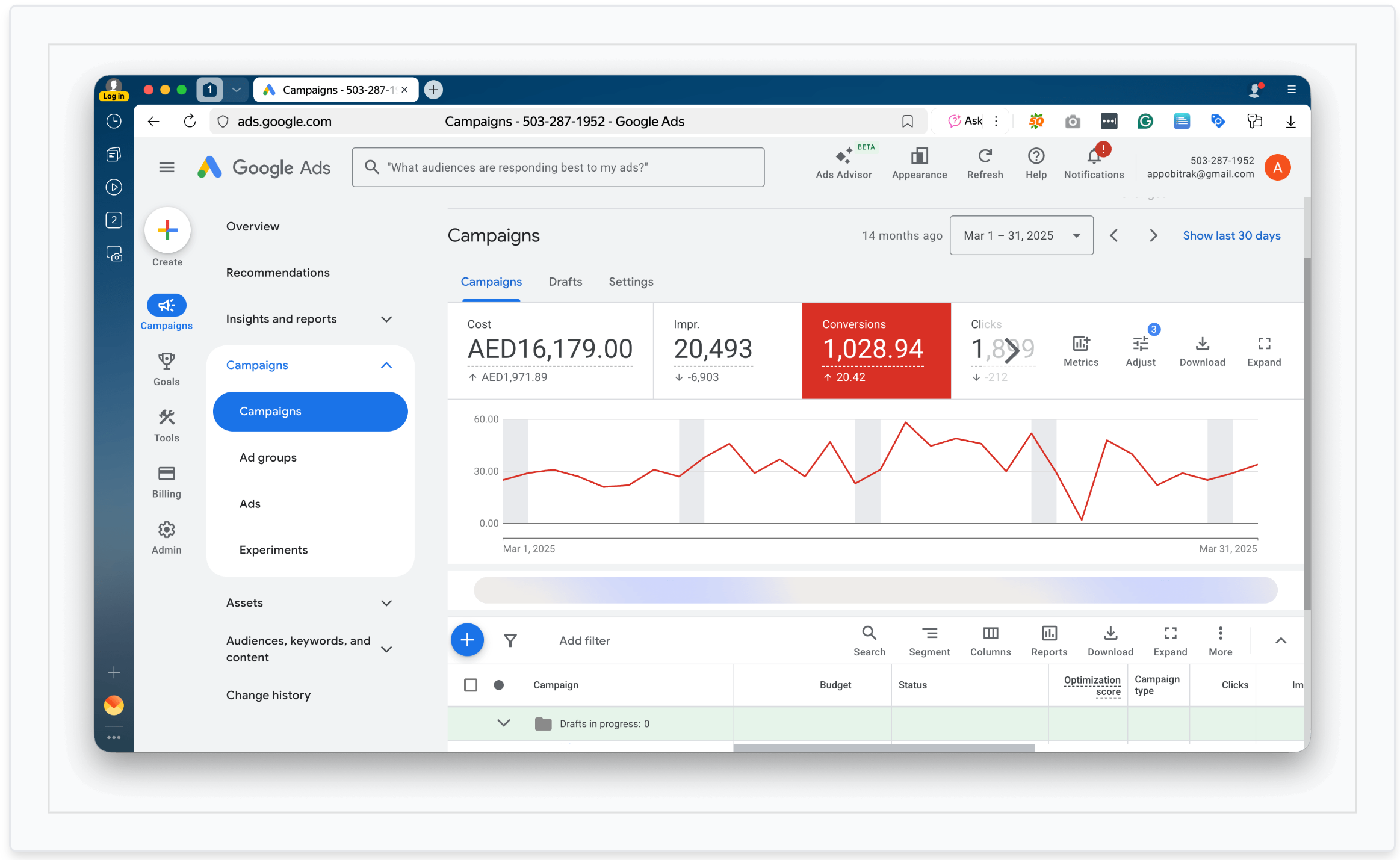Download the chart data
Image resolution: width=1400 pixels, height=860 pixels.
[1202, 351]
